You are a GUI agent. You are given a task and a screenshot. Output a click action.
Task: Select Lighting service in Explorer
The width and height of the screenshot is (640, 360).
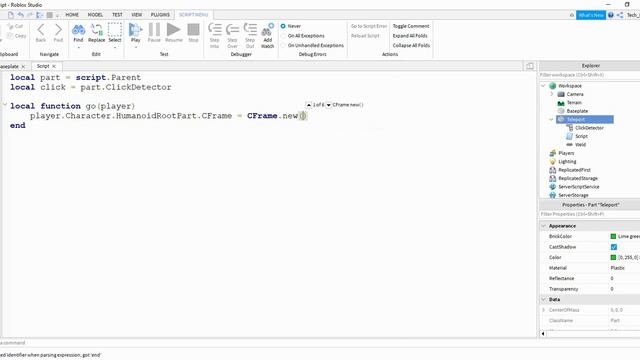(567, 162)
